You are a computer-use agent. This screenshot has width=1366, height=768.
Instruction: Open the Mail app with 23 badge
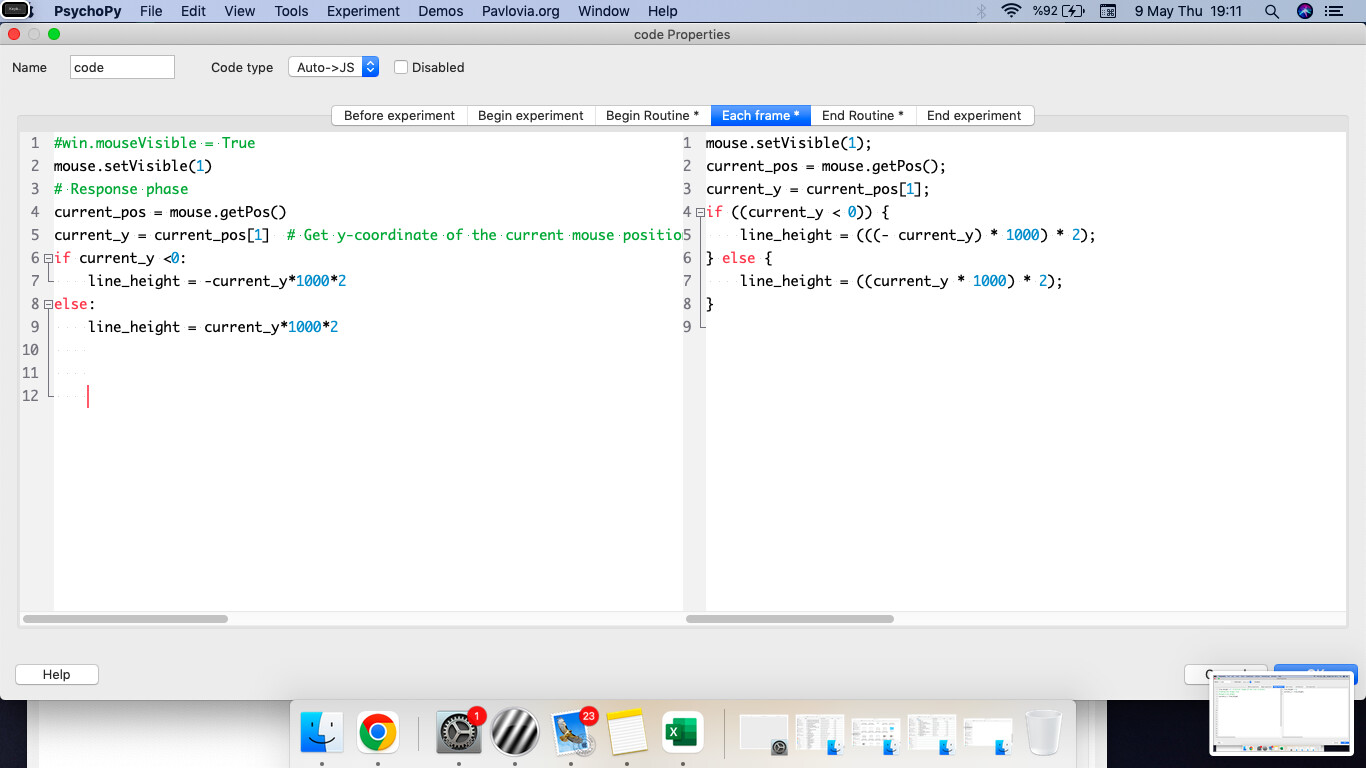pos(571,734)
